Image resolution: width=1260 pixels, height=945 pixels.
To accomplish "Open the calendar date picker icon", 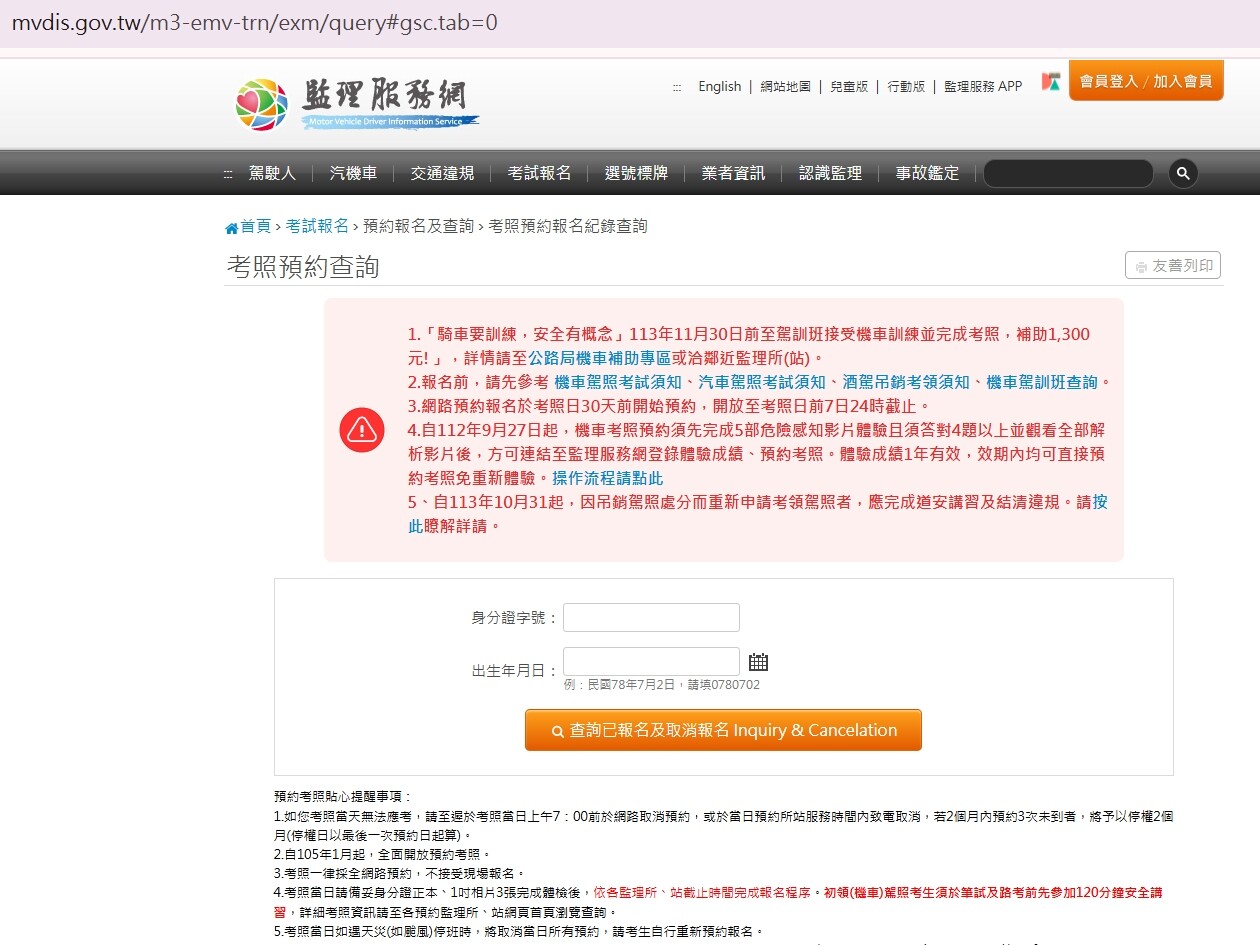I will [758, 662].
